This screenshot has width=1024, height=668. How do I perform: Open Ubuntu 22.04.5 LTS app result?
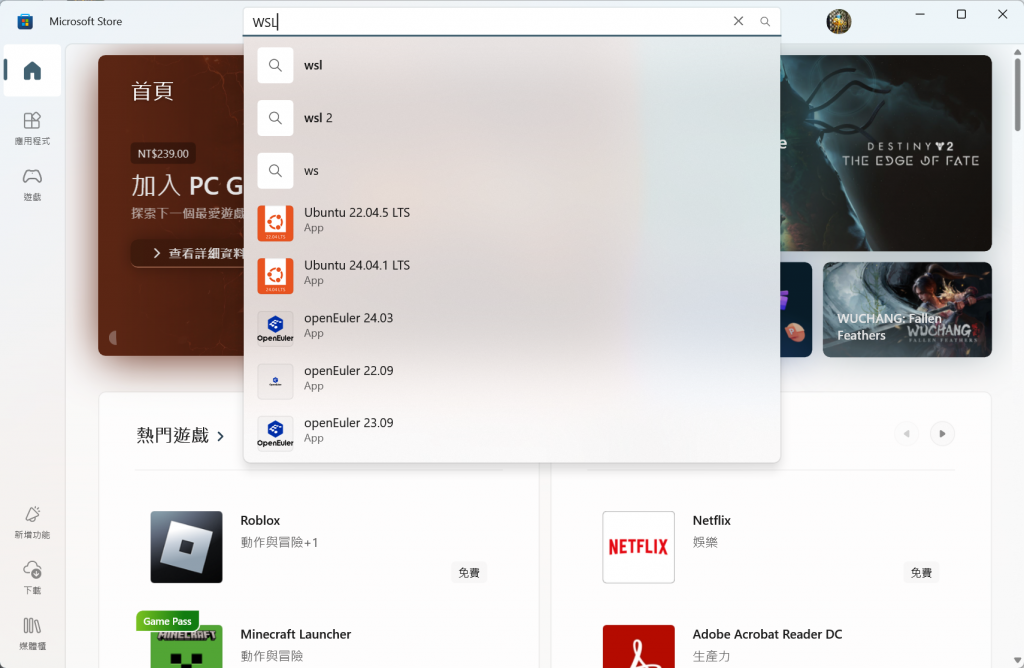coord(512,223)
